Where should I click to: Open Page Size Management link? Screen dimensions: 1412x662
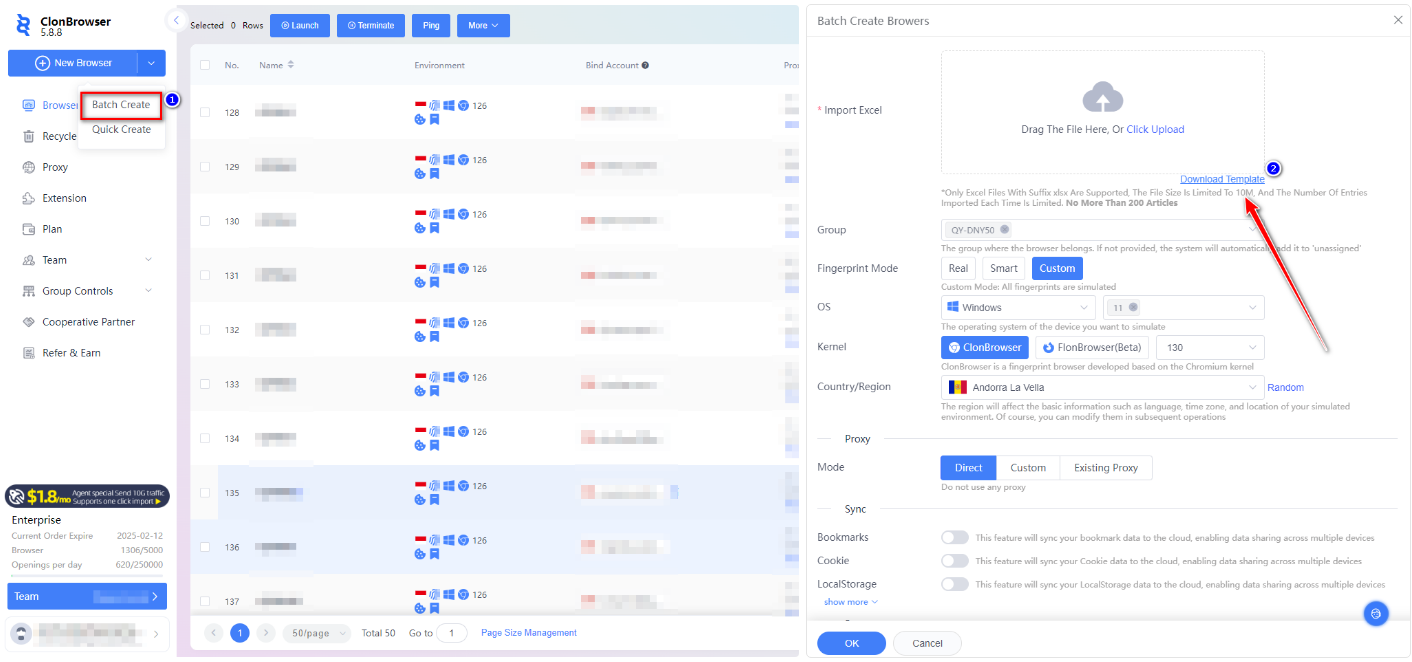coord(529,633)
